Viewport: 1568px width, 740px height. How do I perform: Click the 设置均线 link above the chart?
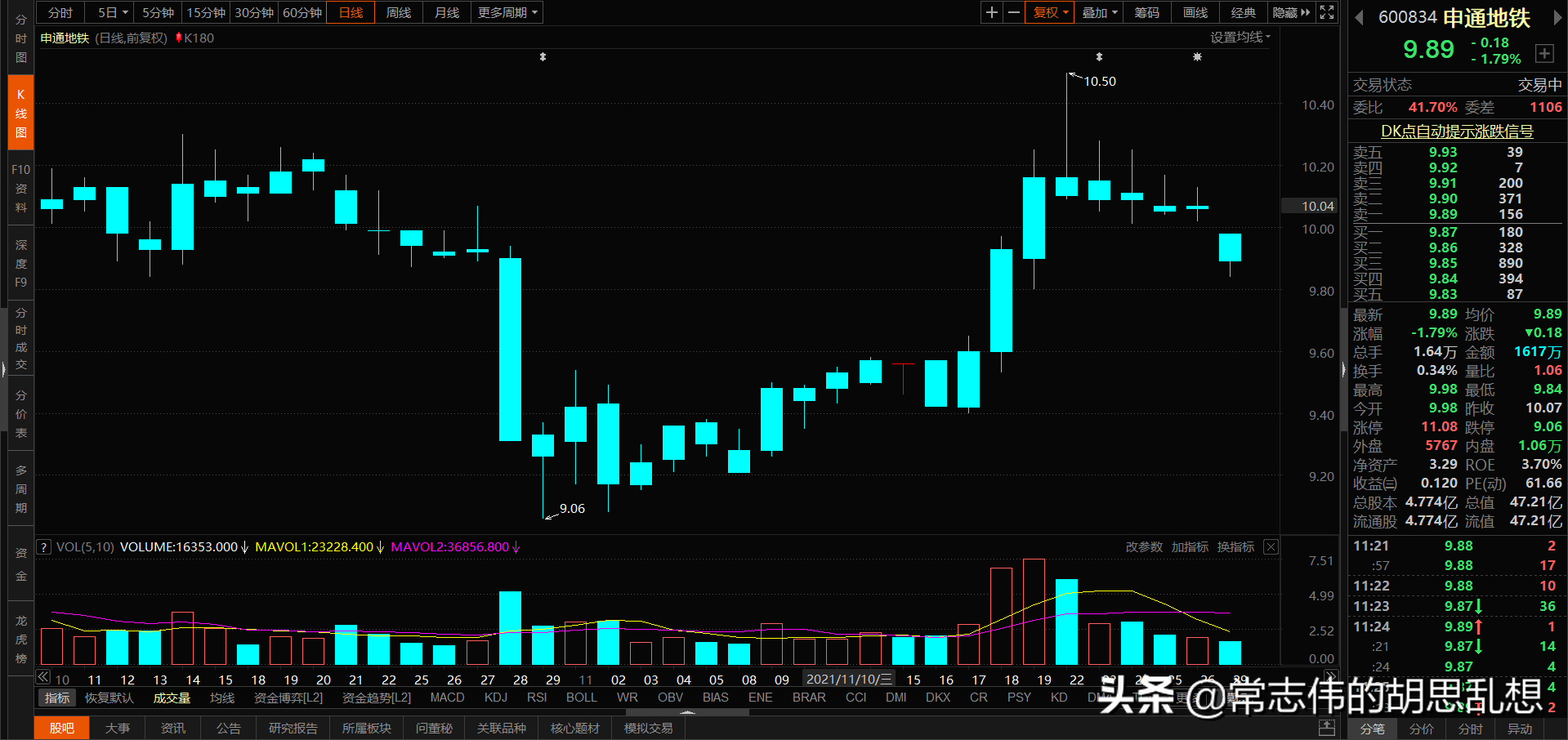tap(1236, 37)
